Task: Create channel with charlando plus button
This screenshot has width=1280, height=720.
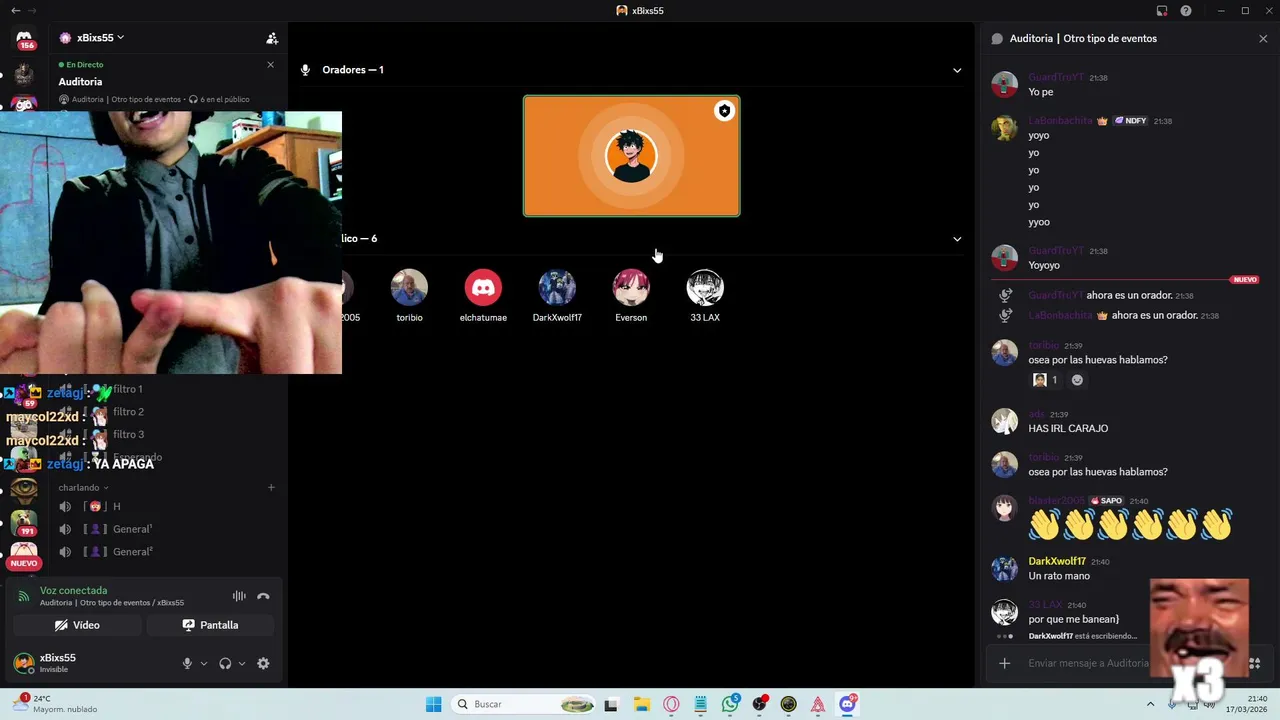Action: (x=271, y=488)
